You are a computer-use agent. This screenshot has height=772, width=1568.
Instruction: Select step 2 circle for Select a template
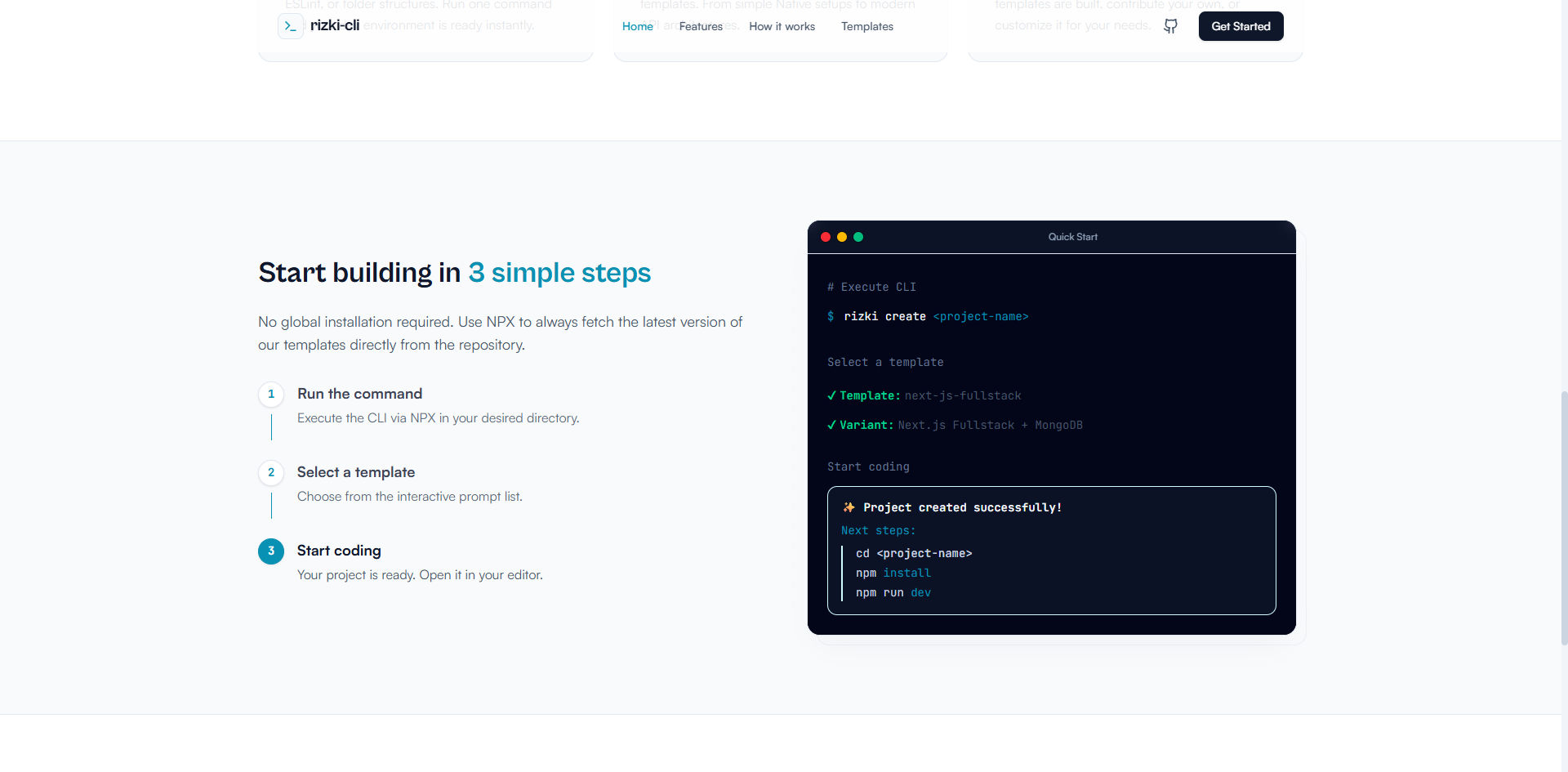click(x=270, y=473)
